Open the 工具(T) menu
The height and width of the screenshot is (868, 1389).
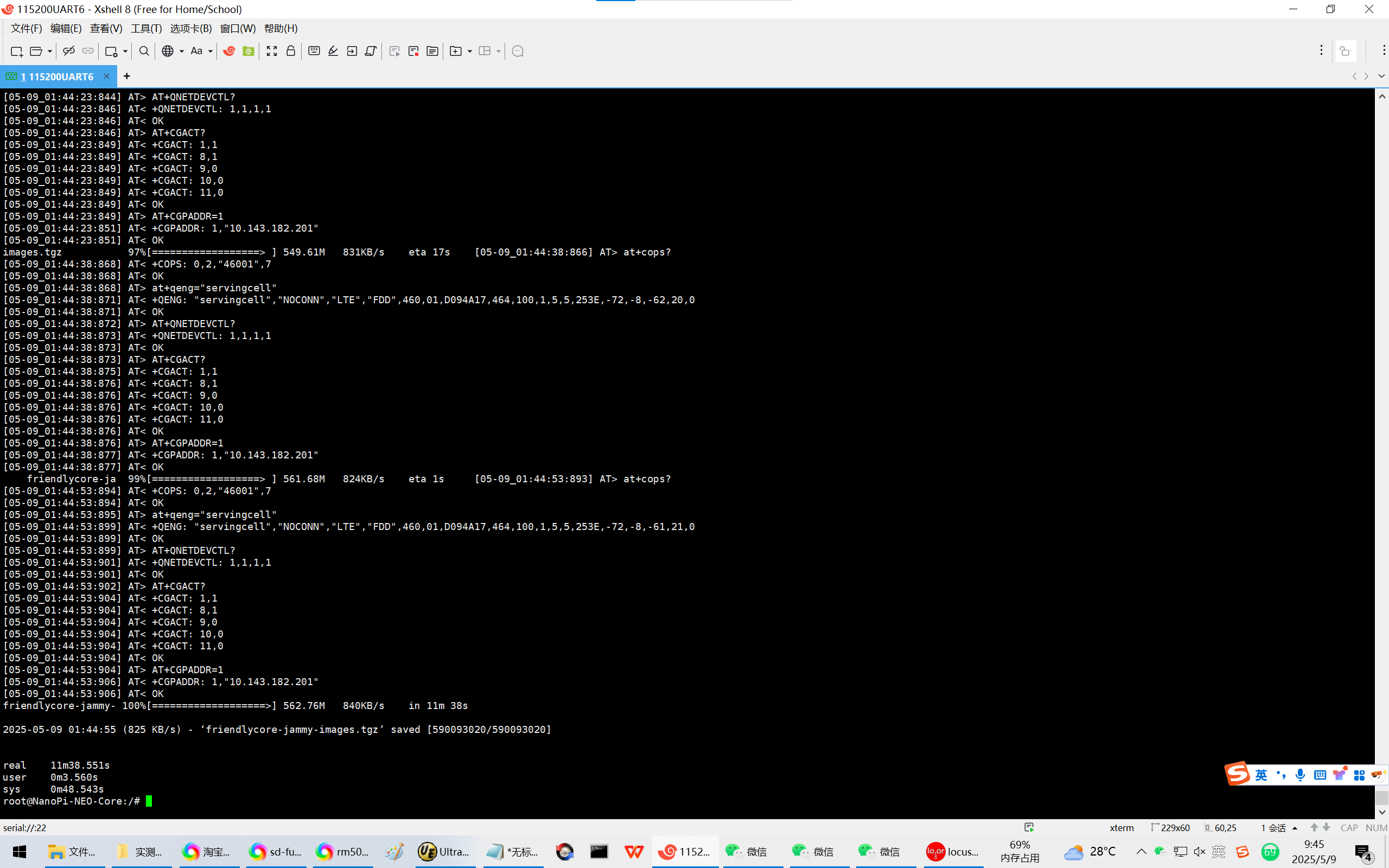point(146,28)
